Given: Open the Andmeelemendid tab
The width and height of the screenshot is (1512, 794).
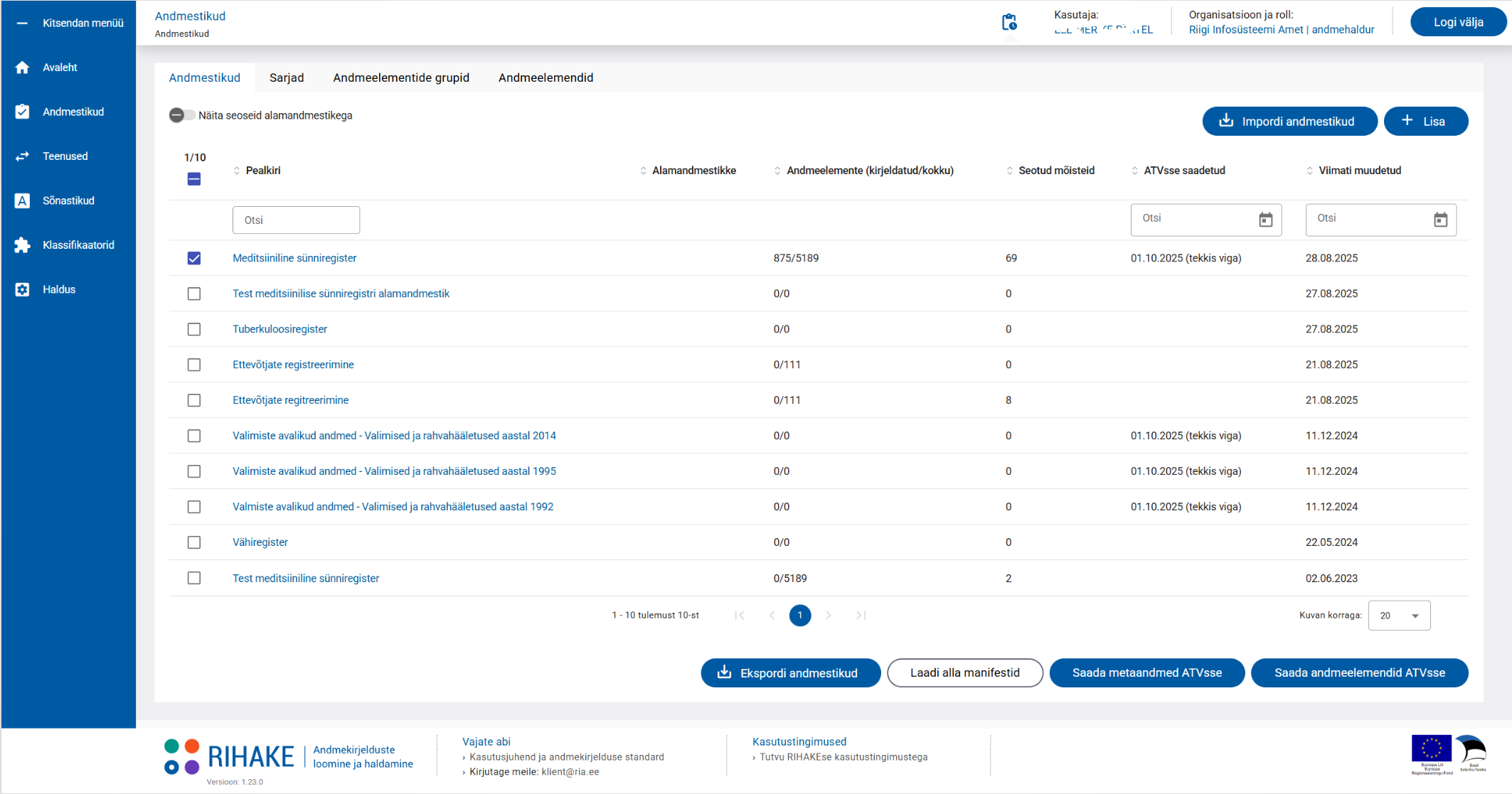Looking at the screenshot, I should (x=545, y=77).
